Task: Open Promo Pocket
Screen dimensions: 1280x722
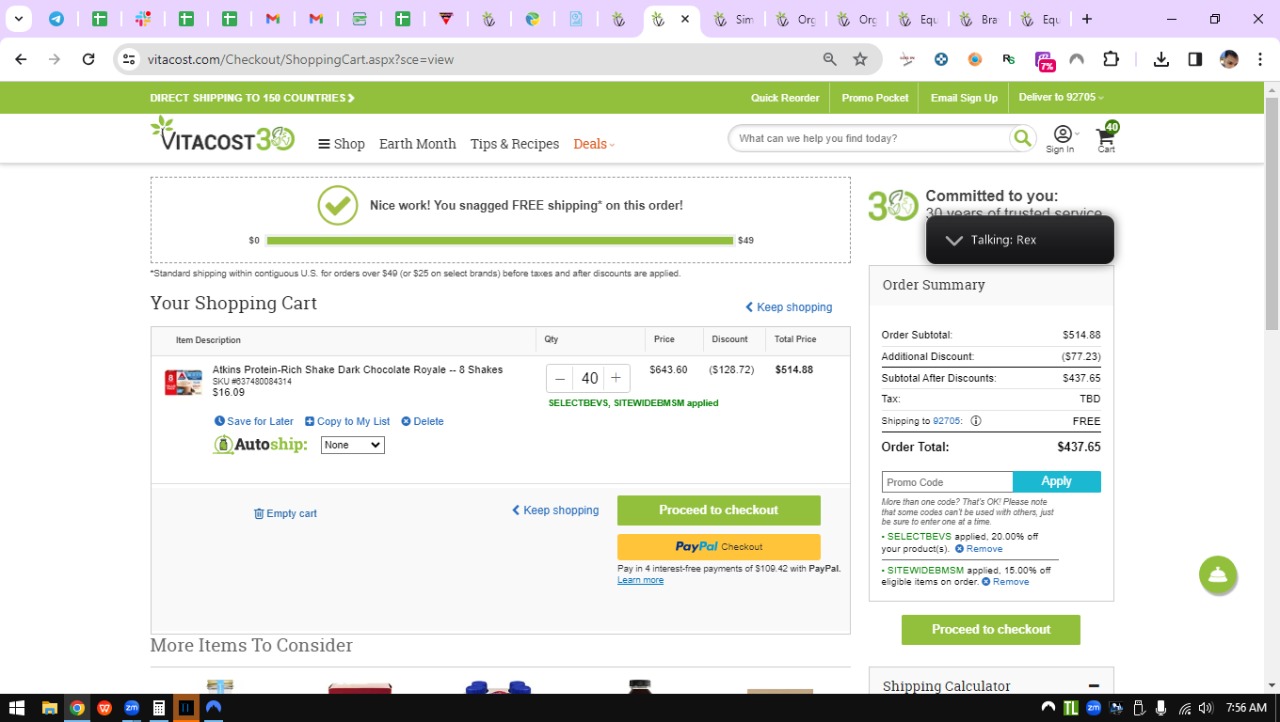Action: pyautogui.click(x=875, y=98)
